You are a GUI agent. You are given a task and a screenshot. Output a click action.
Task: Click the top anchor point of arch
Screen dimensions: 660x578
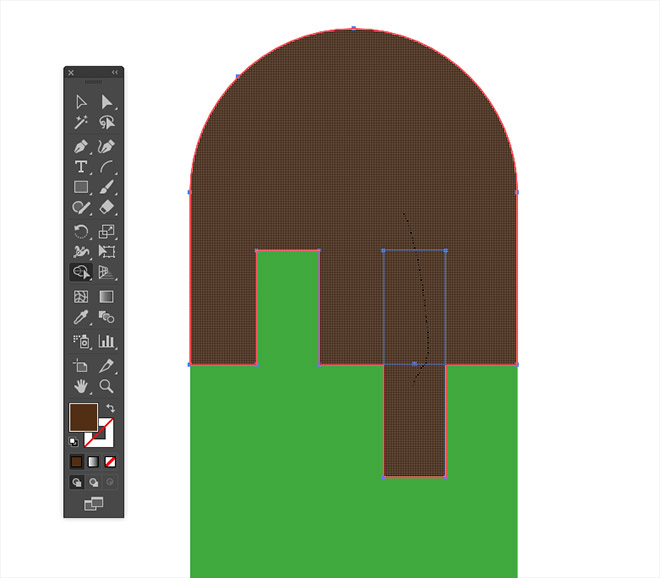point(354,28)
